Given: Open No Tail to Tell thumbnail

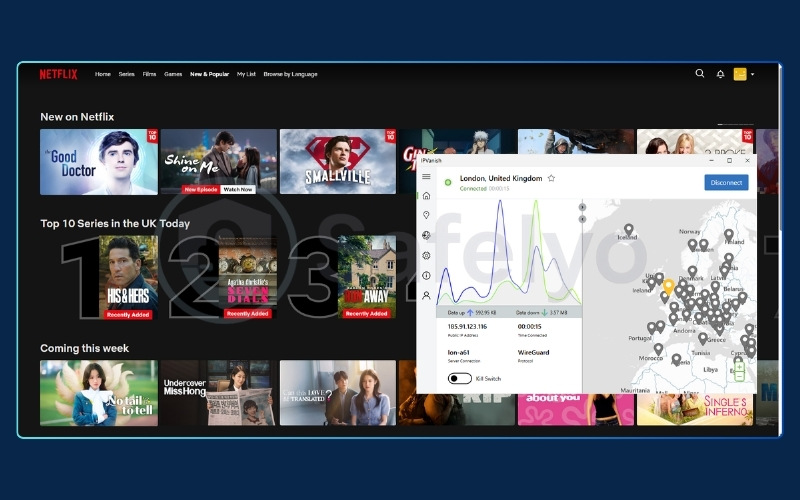Looking at the screenshot, I should tap(99, 393).
